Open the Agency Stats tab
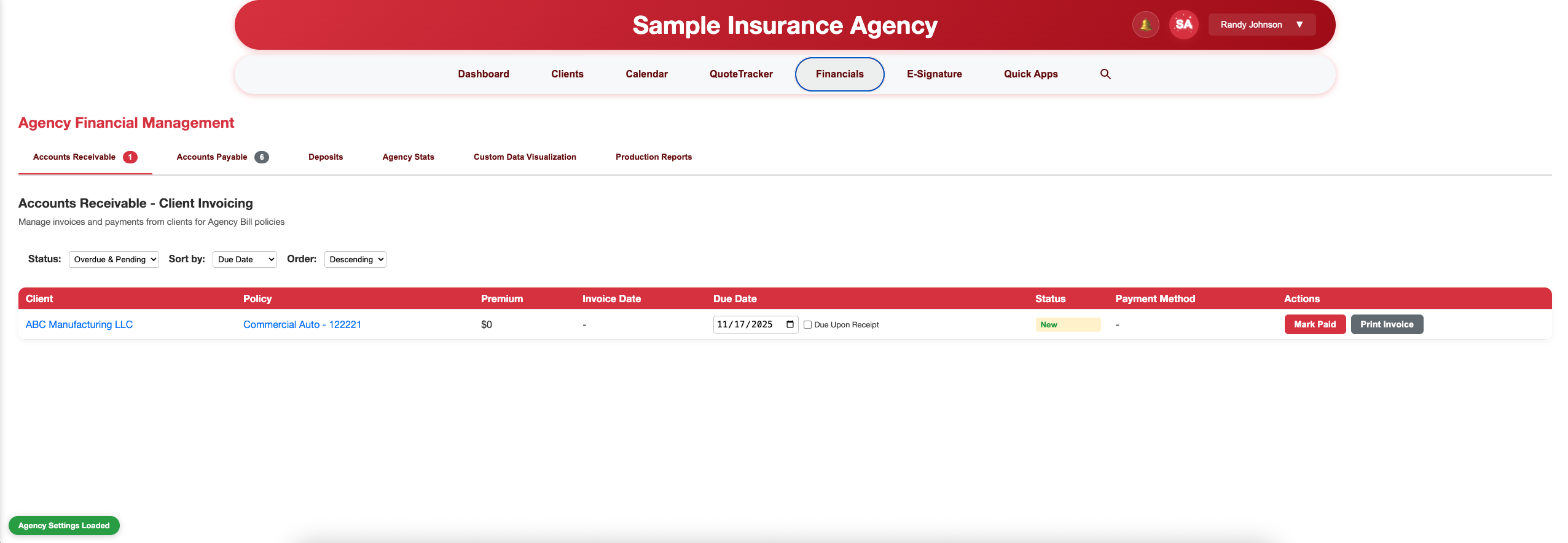This screenshot has height=543, width=1568. point(408,157)
